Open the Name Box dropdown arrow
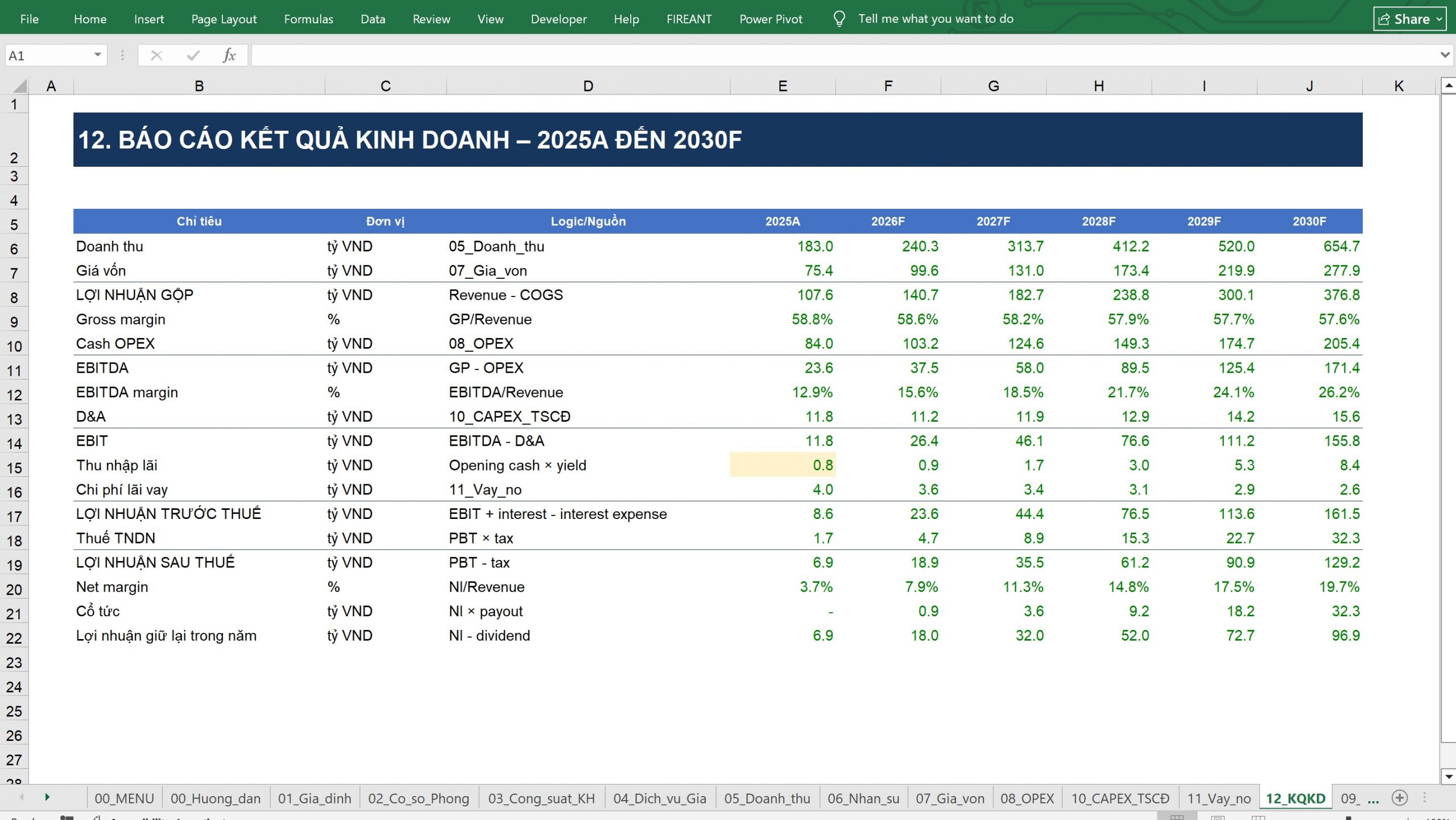 pos(97,55)
